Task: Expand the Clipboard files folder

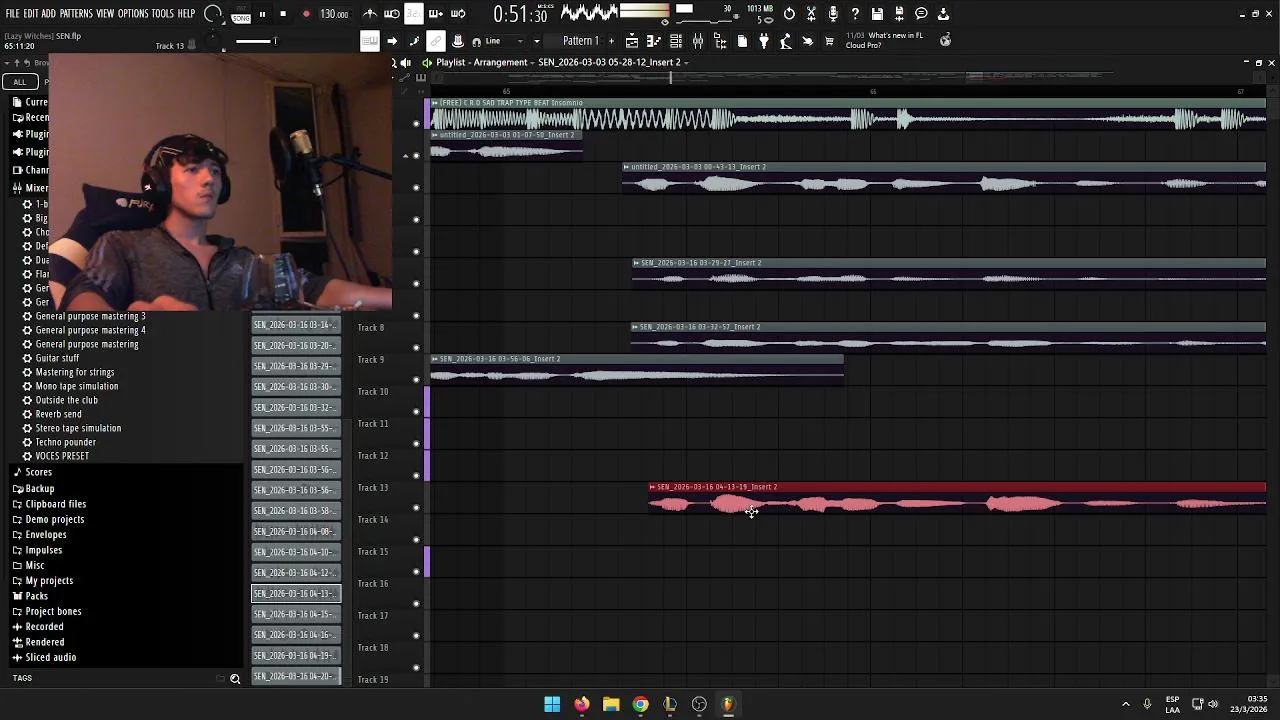Action: click(48, 504)
